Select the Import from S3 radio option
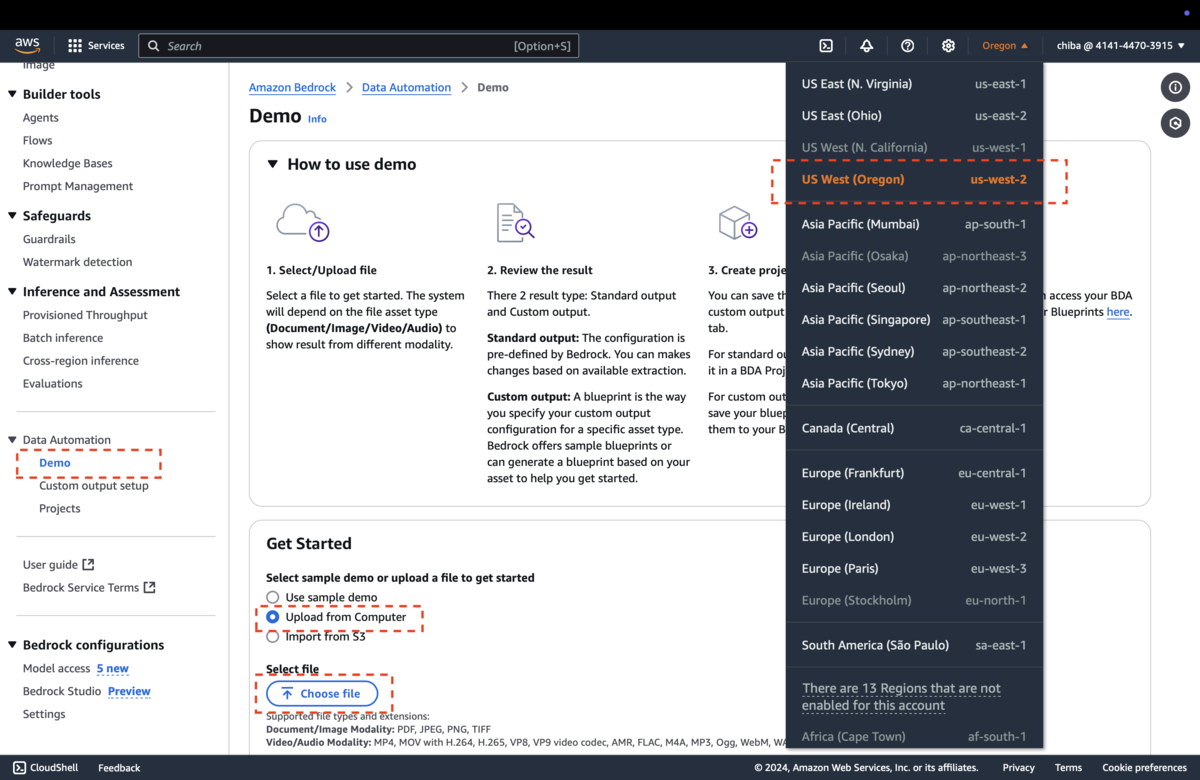Image resolution: width=1200 pixels, height=780 pixels. (272, 637)
